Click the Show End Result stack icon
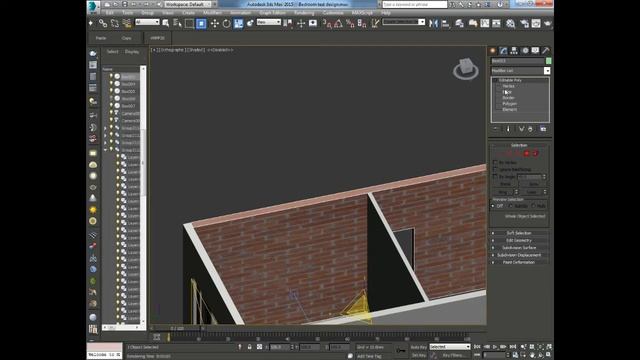This screenshot has width=640, height=360. tap(508, 129)
